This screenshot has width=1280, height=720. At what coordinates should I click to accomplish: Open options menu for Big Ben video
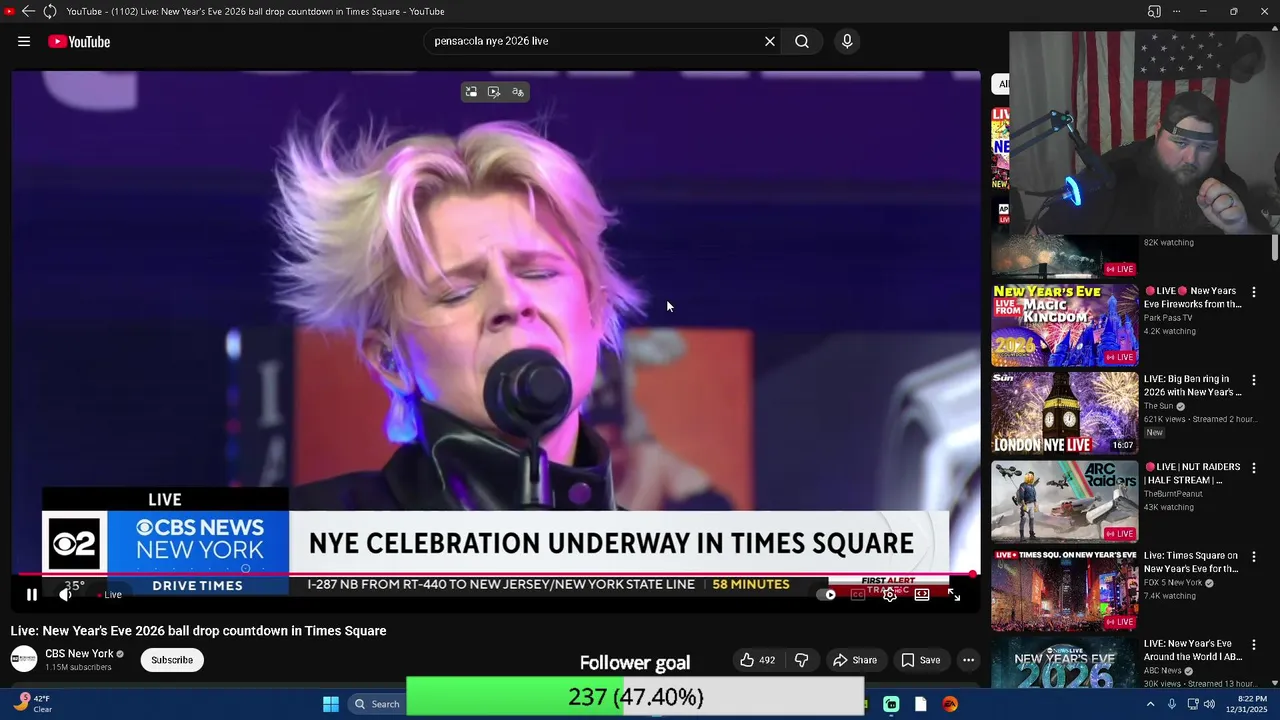point(1254,380)
